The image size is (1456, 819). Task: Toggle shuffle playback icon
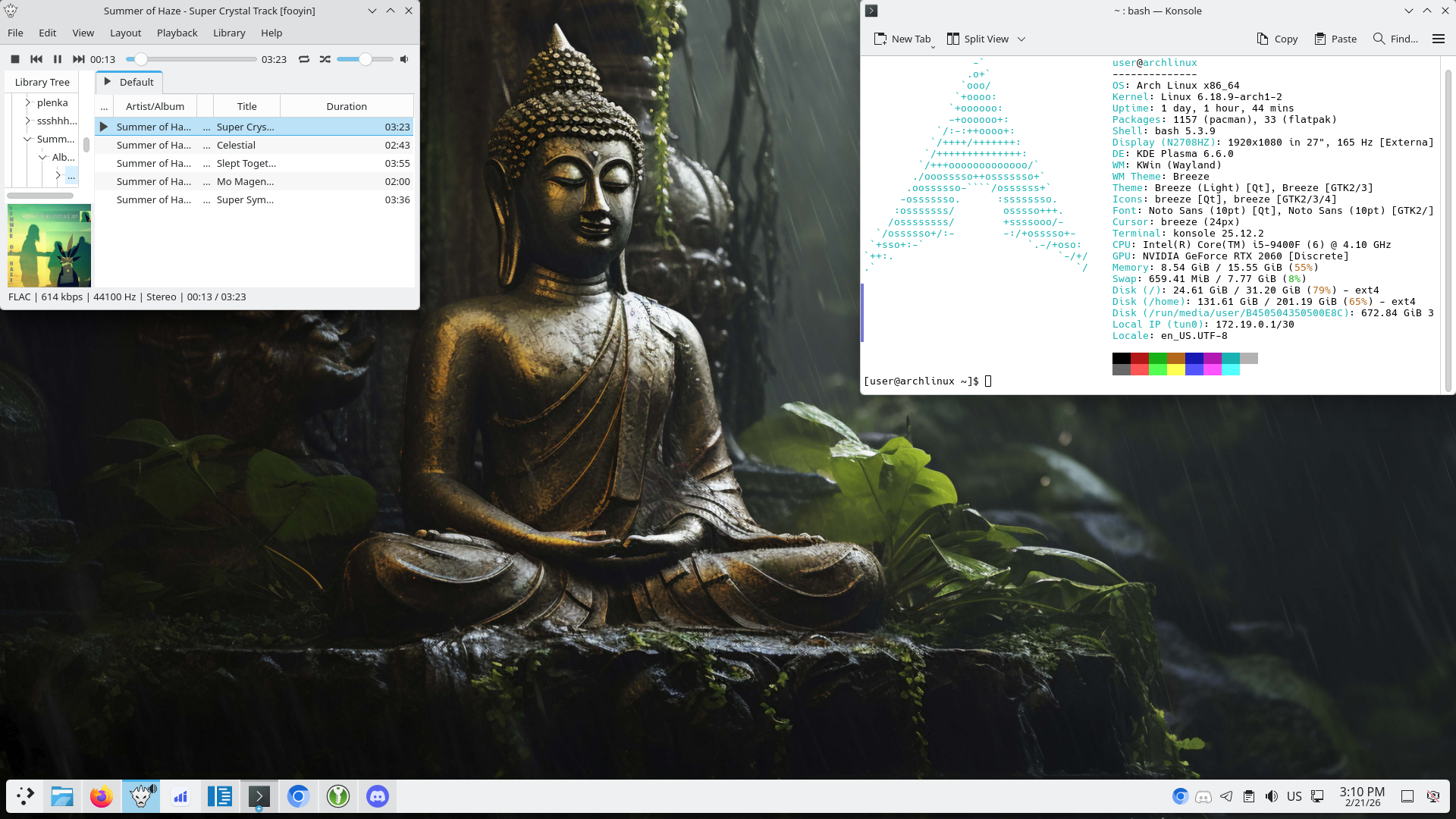pyautogui.click(x=325, y=59)
